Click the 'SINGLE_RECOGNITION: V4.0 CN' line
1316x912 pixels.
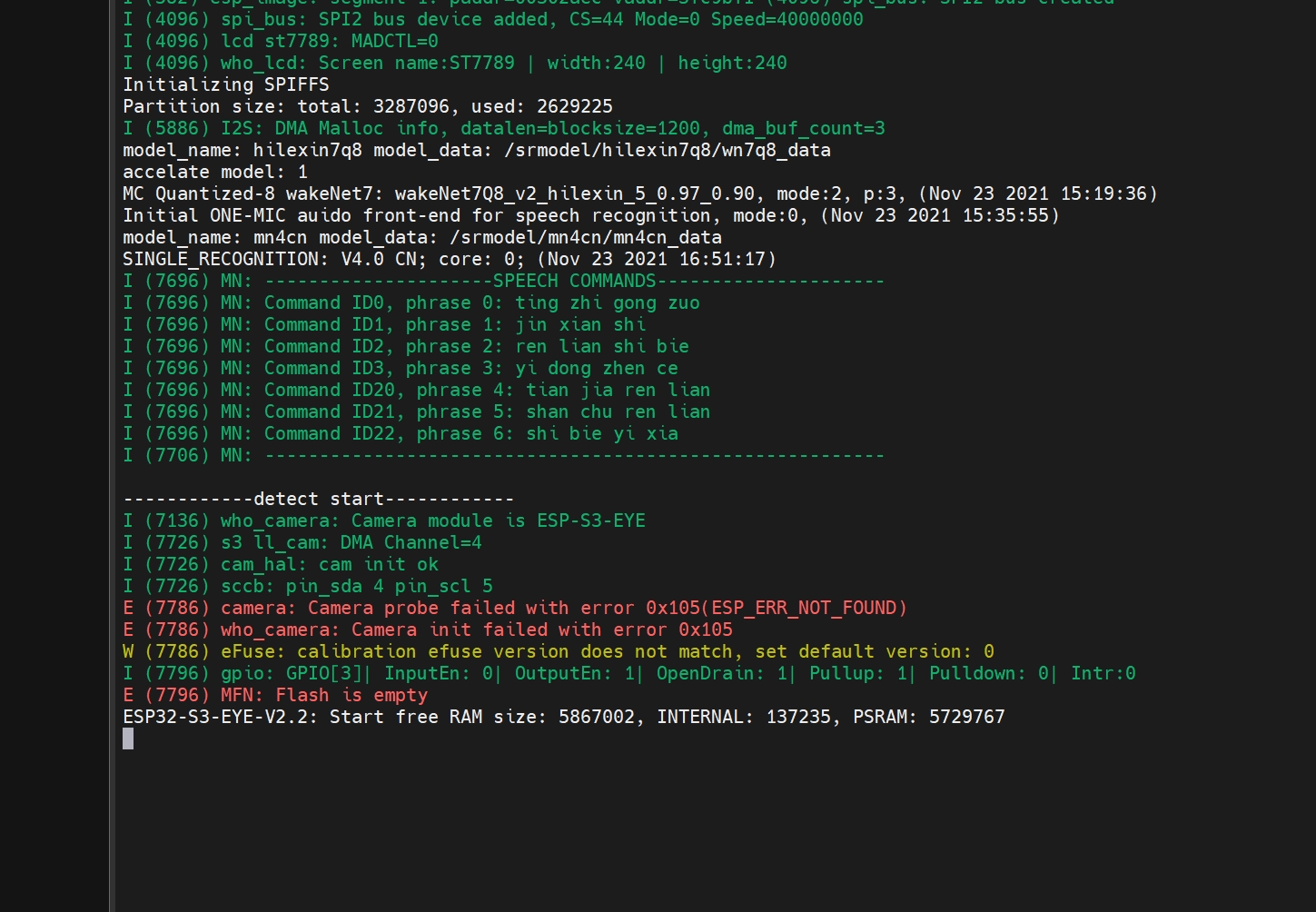pos(450,259)
